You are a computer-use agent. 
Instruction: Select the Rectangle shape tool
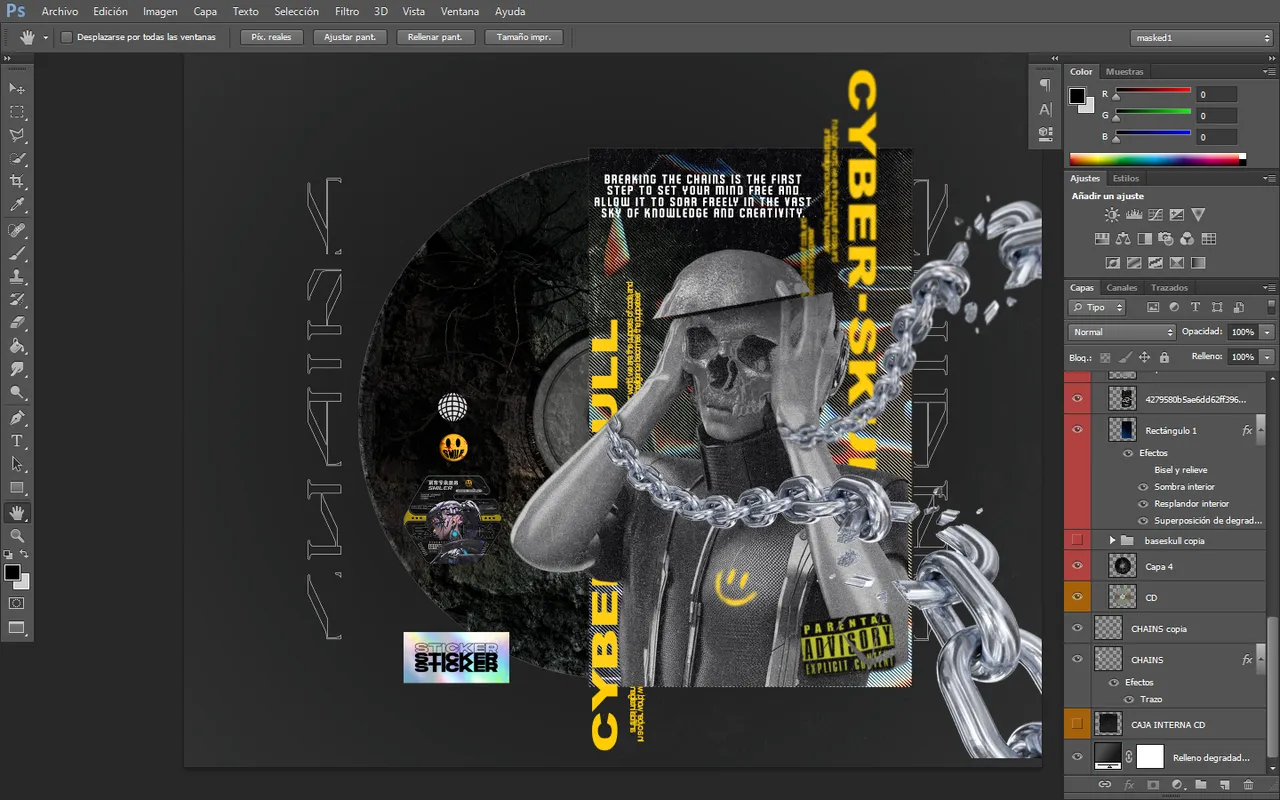point(17,488)
